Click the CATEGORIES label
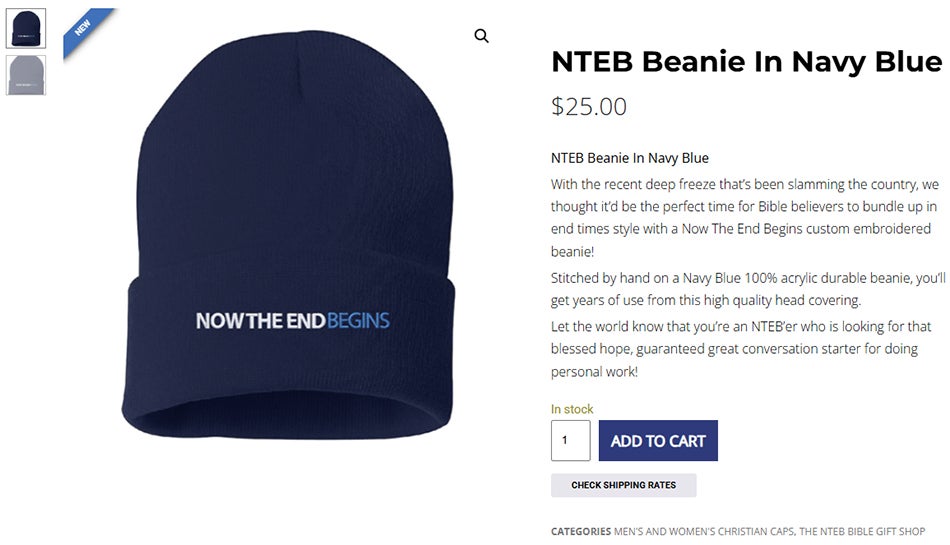This screenshot has height=545, width=950. click(x=580, y=531)
